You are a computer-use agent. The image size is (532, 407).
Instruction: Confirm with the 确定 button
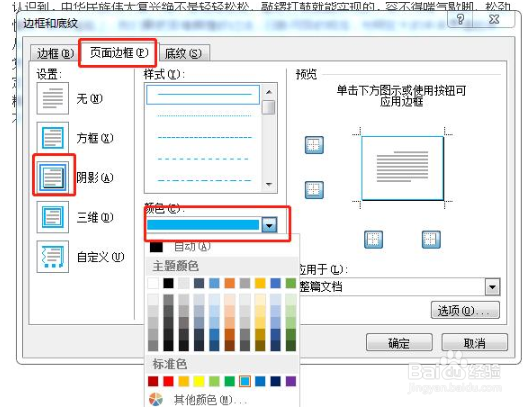coord(399,343)
